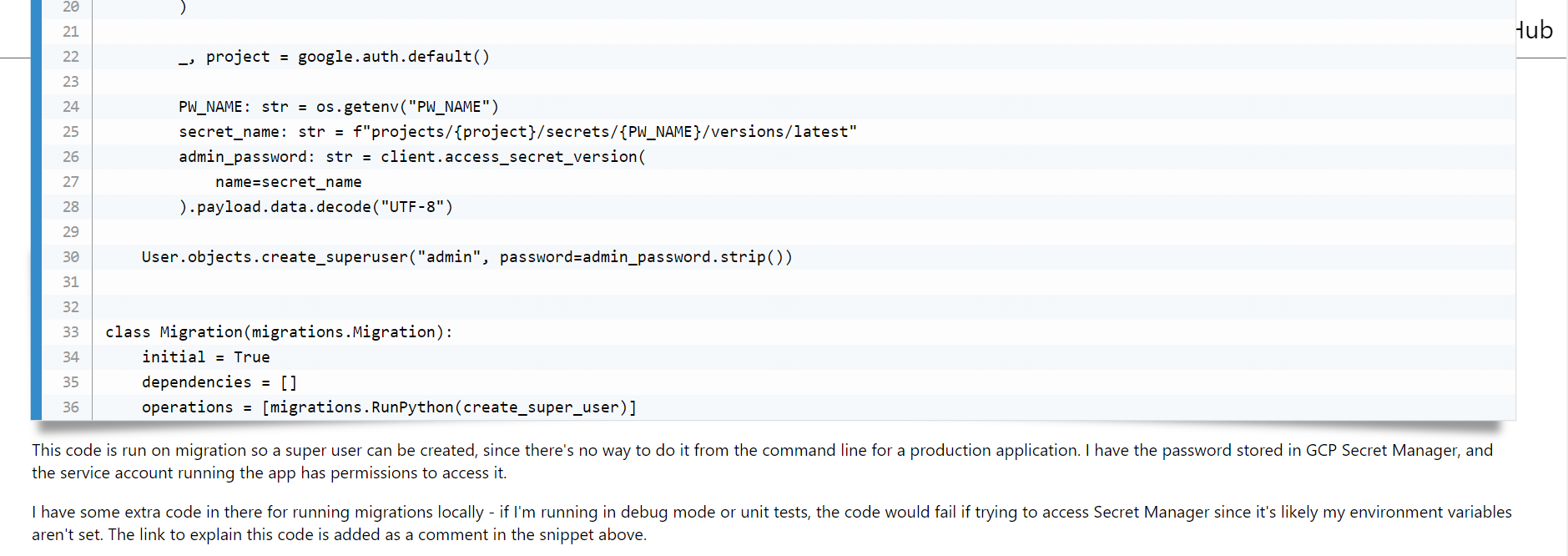Click code line 22 with google.auth.default()
Screen dimensions: 1568x556
(334, 57)
